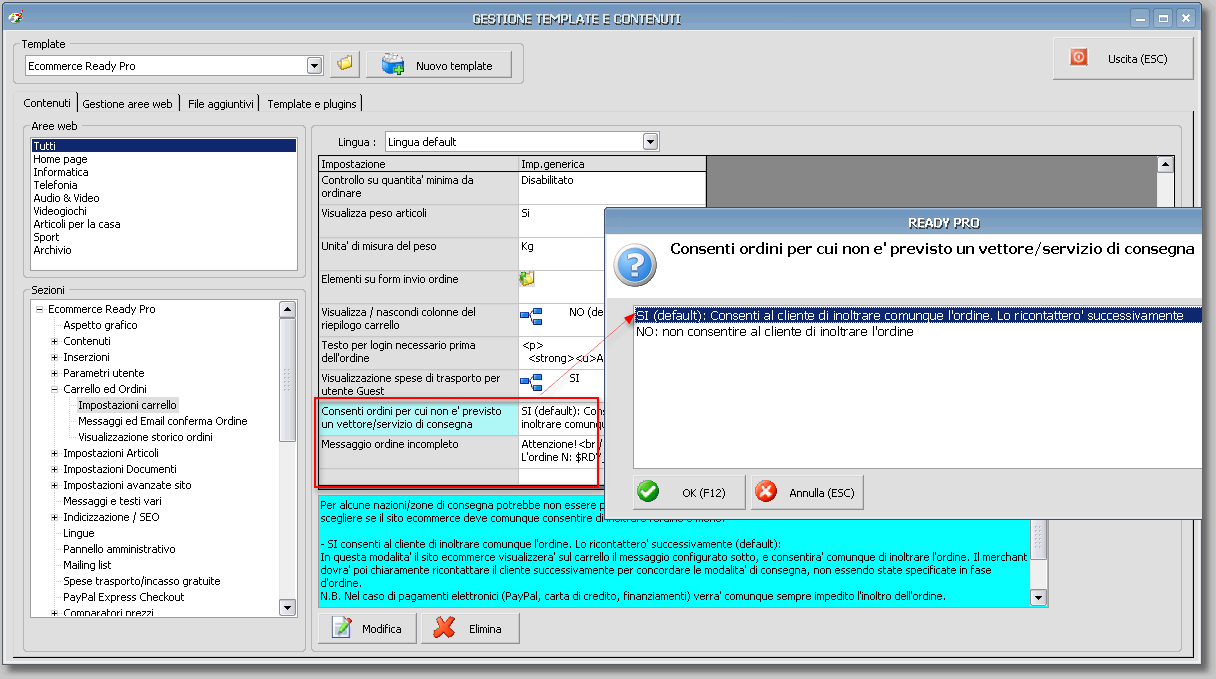Expand the Contenuti tree node
Viewport: 1216px width, 679px height.
[x=54, y=341]
